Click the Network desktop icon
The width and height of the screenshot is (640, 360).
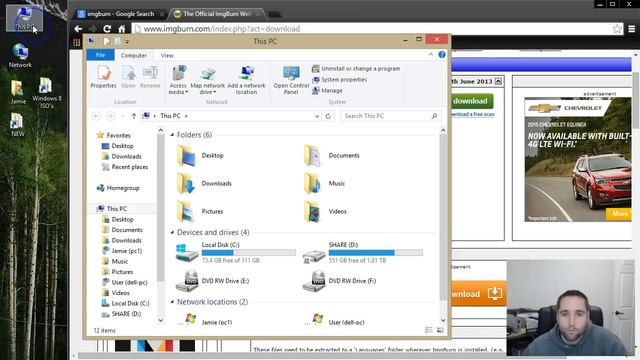tap(20, 55)
